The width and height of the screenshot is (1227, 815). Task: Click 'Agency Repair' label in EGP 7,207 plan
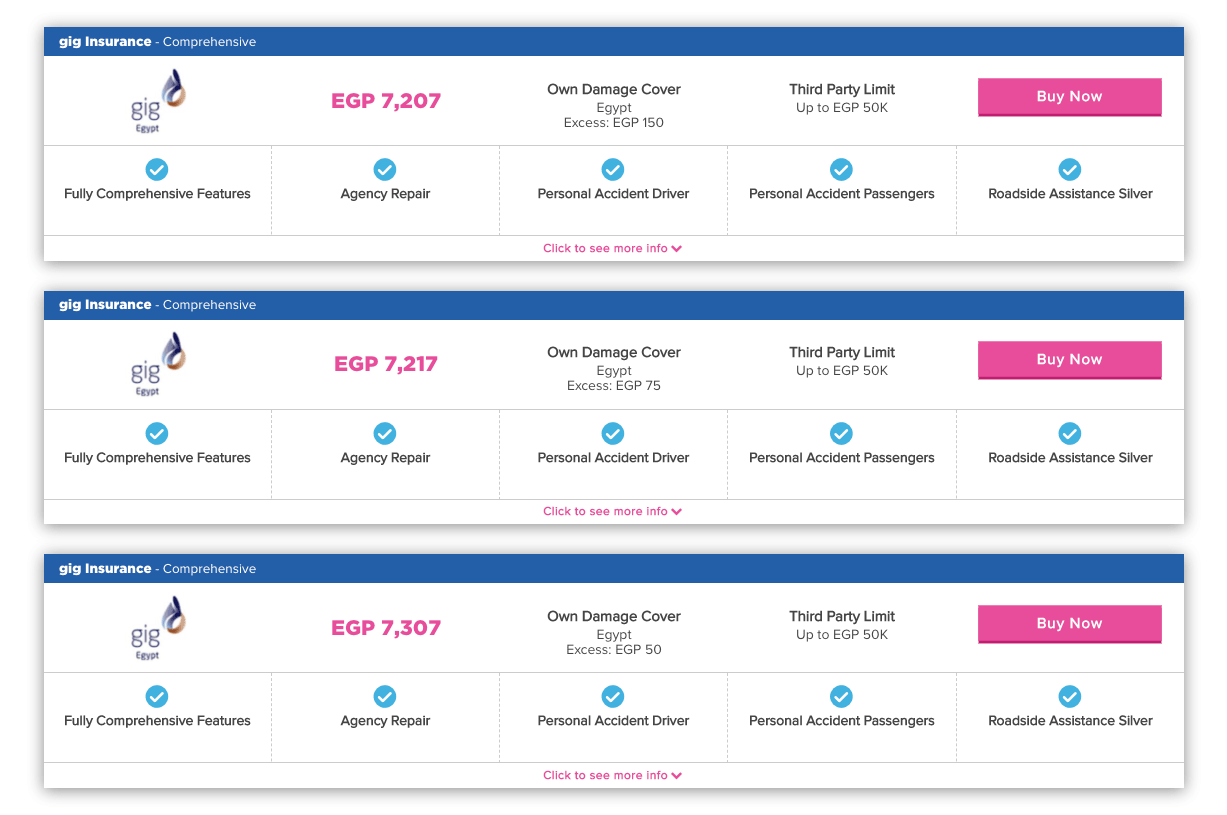tap(385, 194)
